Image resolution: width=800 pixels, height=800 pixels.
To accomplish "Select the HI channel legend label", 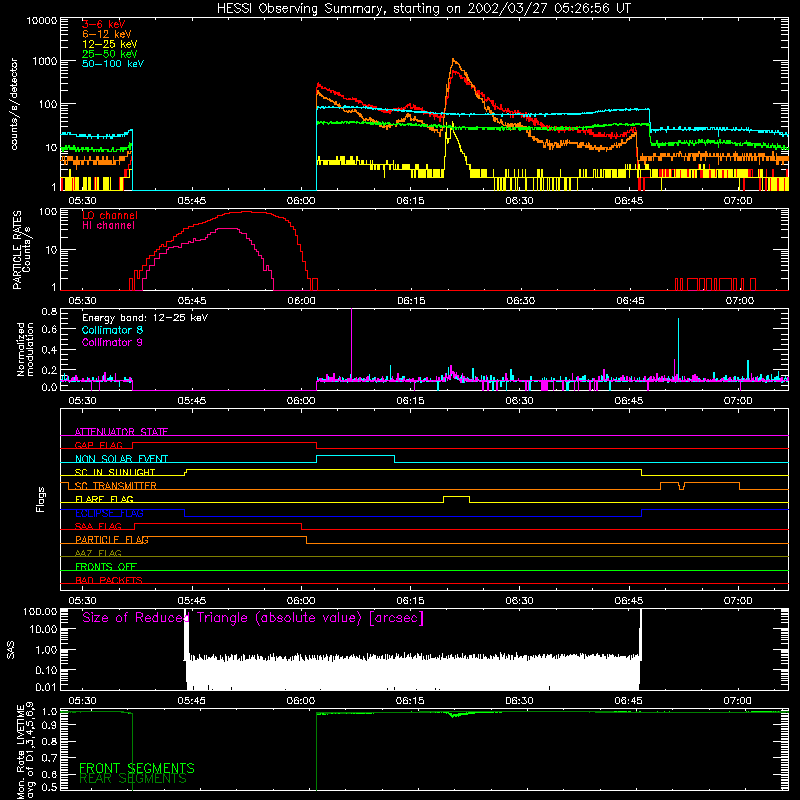I will click(108, 226).
